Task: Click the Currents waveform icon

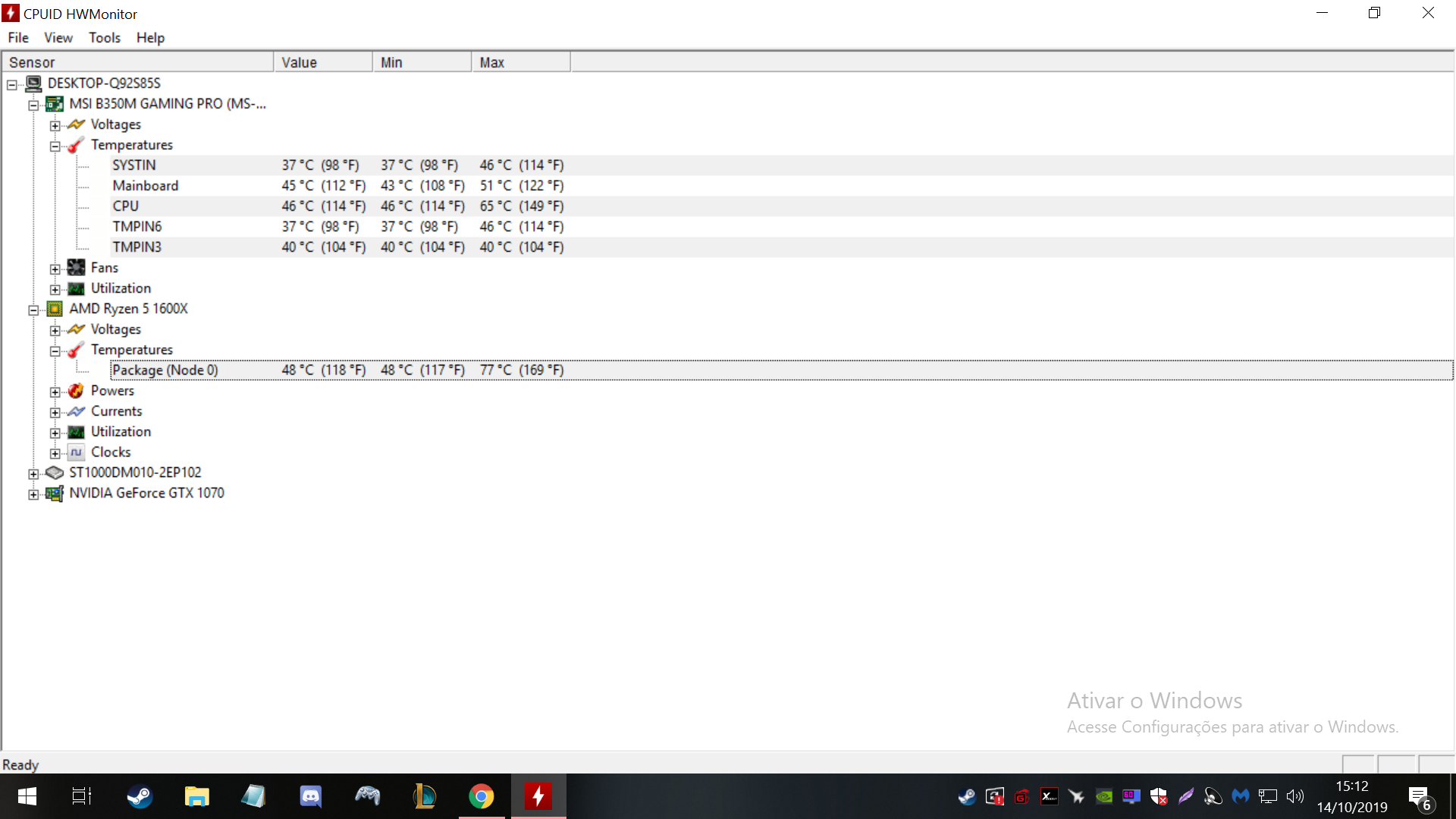Action: point(76,411)
